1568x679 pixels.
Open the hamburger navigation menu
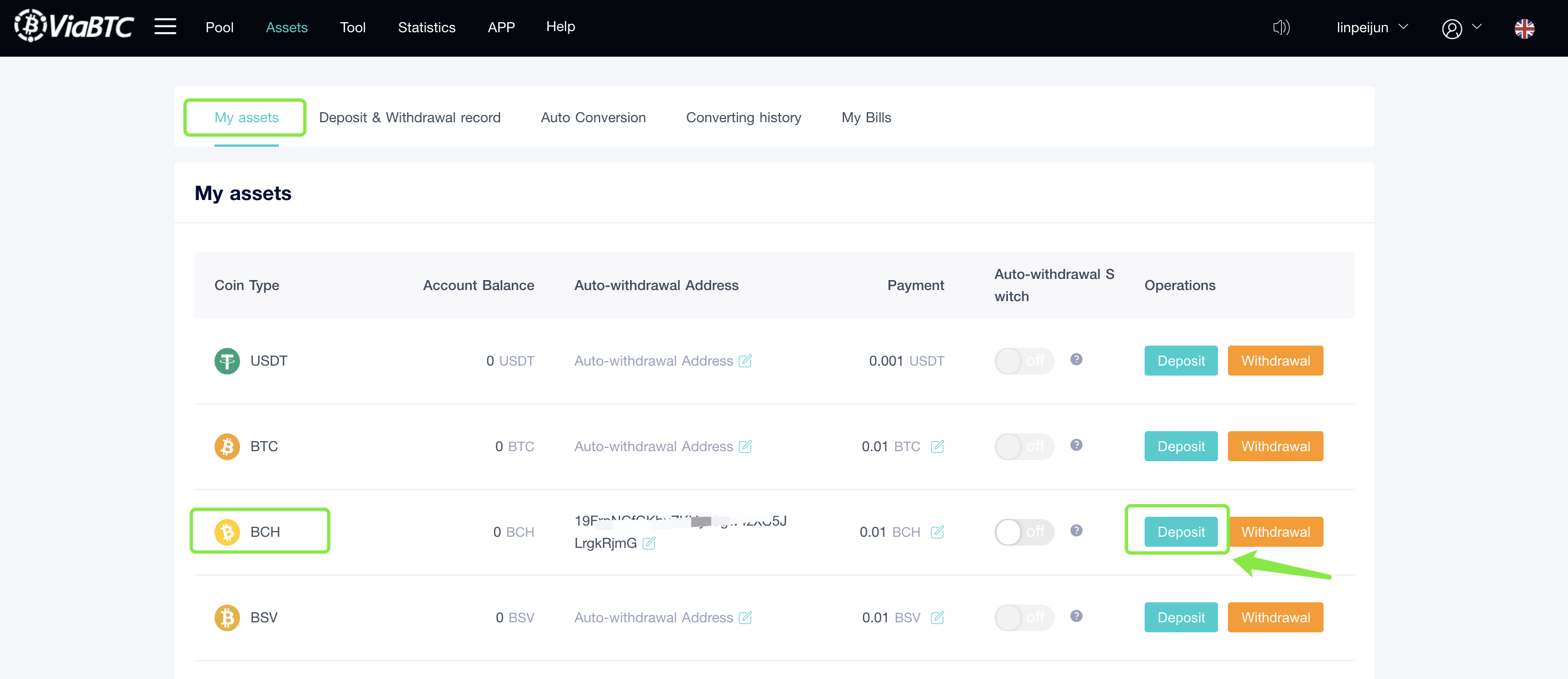pyautogui.click(x=164, y=27)
